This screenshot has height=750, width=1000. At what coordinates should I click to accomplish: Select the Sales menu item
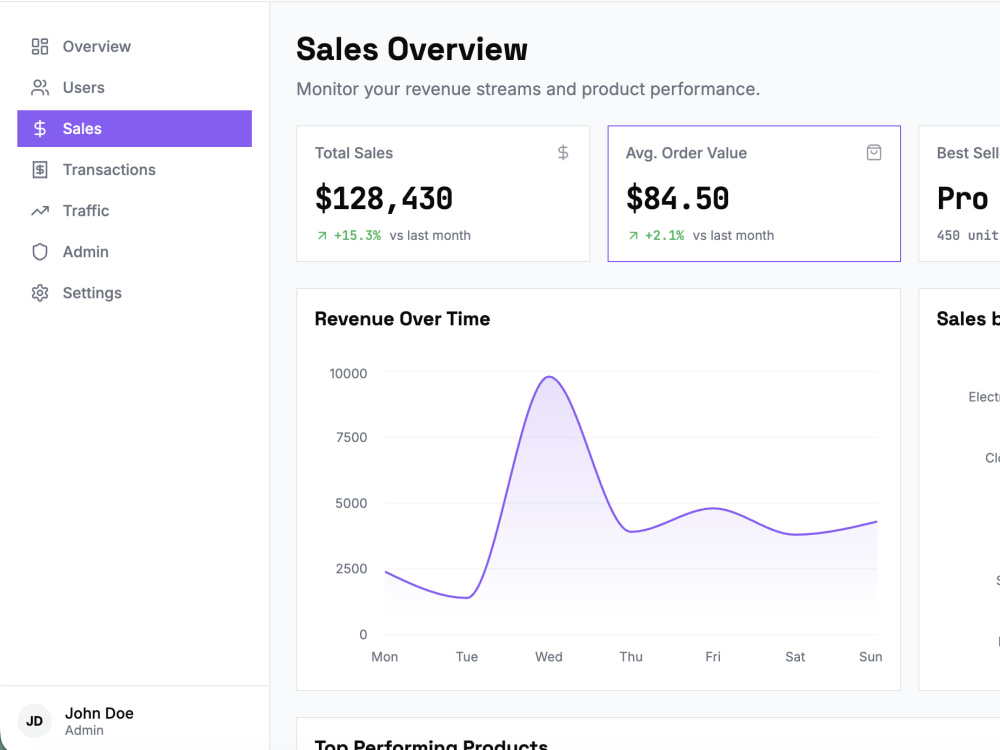point(135,129)
